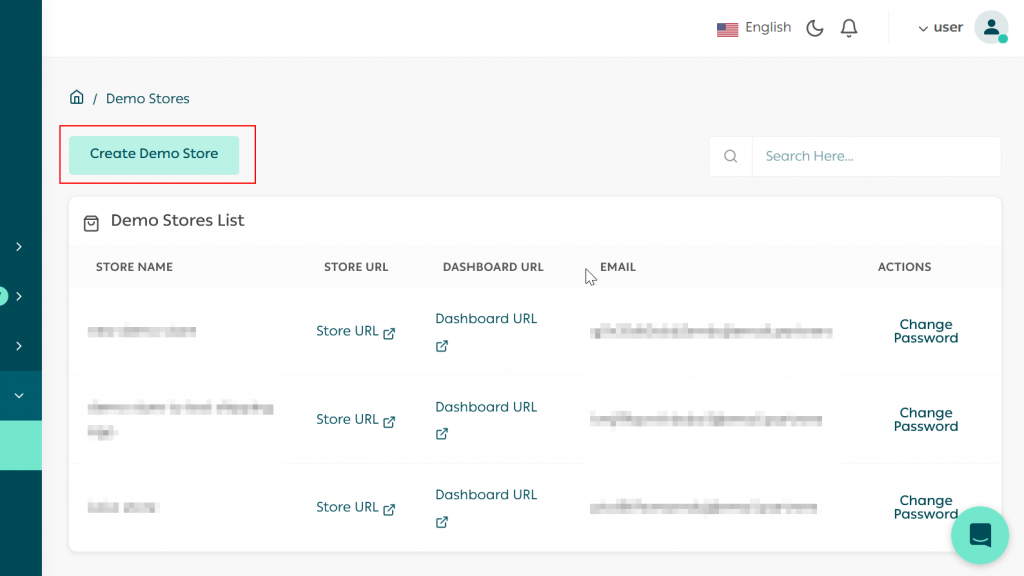The height and width of the screenshot is (576, 1024).
Task: Open the Store URL of the second store
Action: coord(348,419)
